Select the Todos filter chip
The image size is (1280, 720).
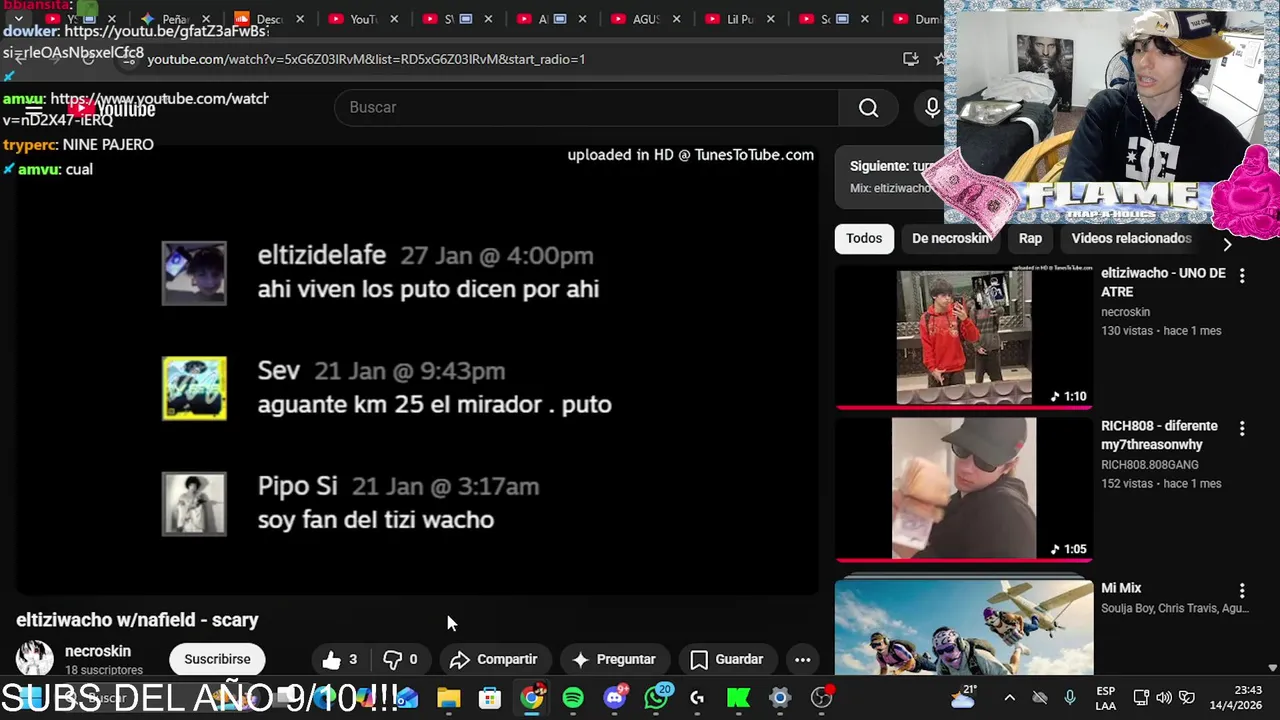click(x=864, y=238)
